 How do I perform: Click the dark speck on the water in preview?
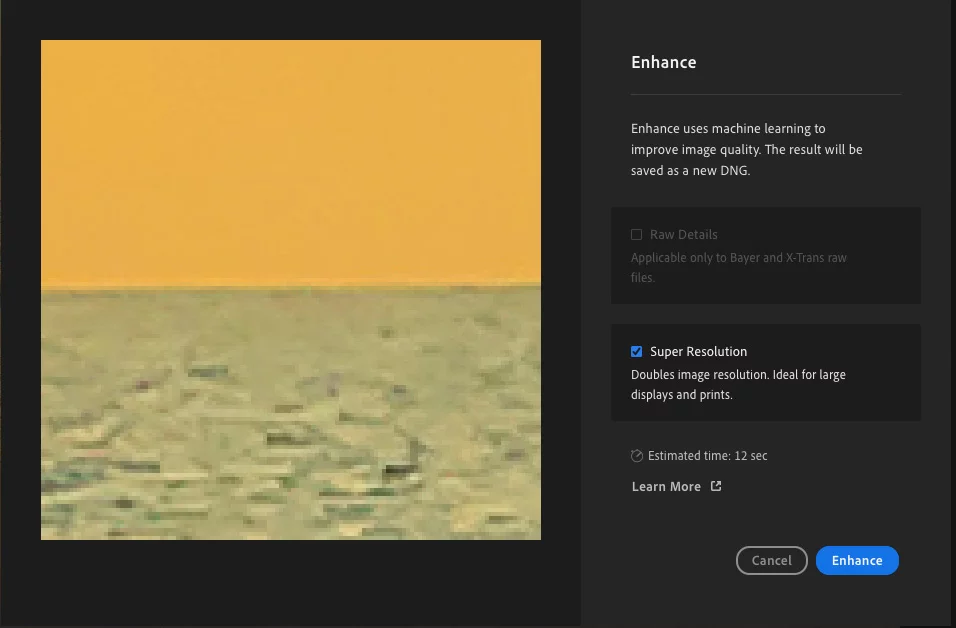pos(402,466)
